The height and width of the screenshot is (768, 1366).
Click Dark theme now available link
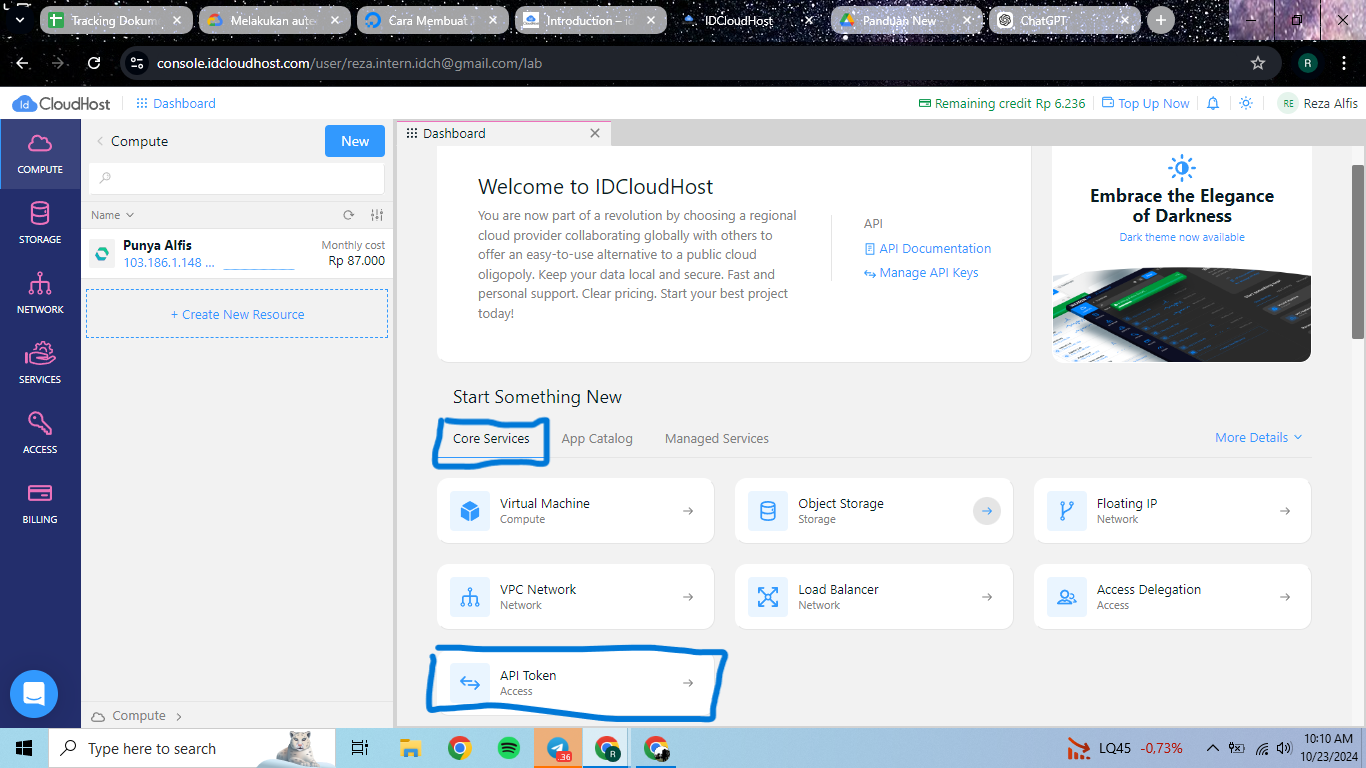[1182, 237]
